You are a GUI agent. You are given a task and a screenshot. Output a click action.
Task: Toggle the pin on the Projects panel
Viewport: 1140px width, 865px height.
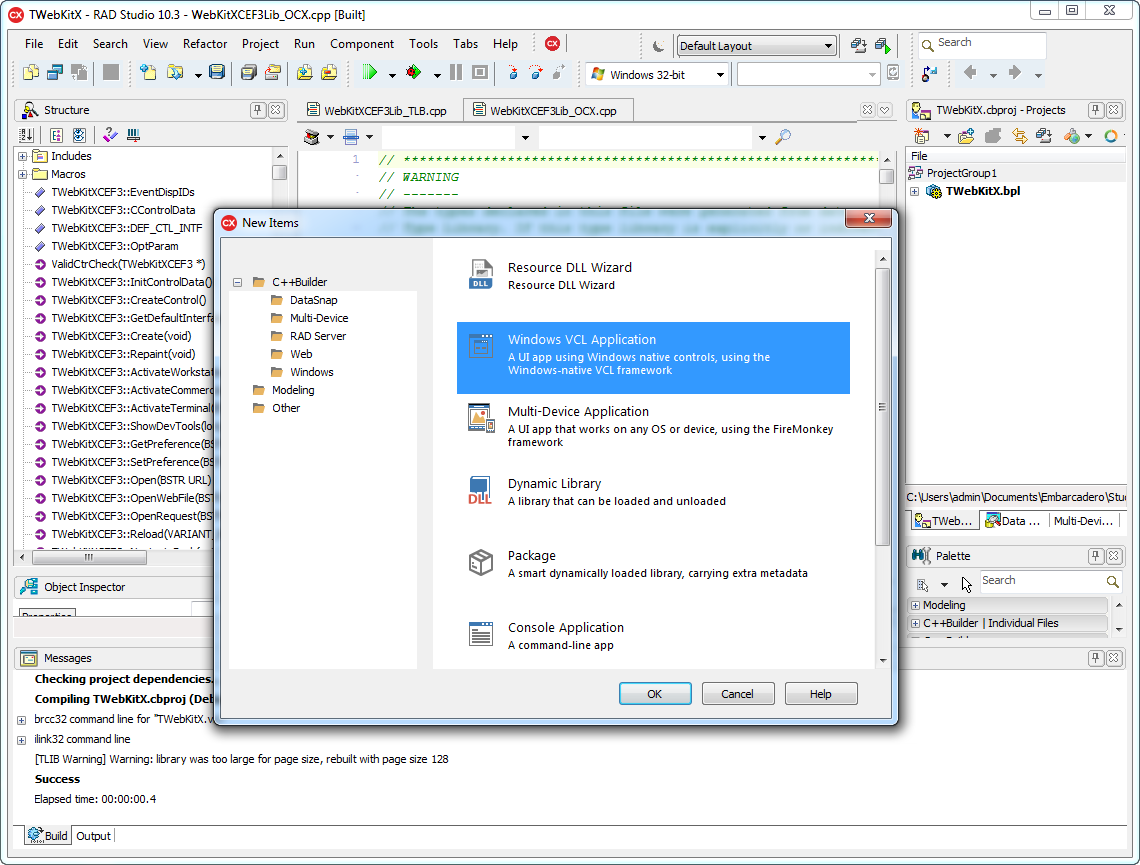click(x=1096, y=110)
